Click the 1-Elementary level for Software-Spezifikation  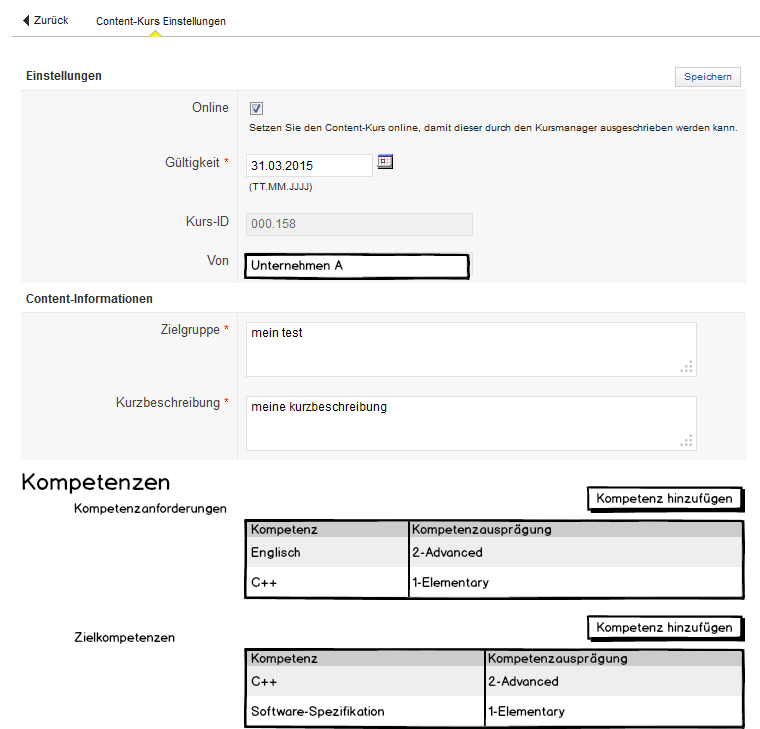point(526,711)
